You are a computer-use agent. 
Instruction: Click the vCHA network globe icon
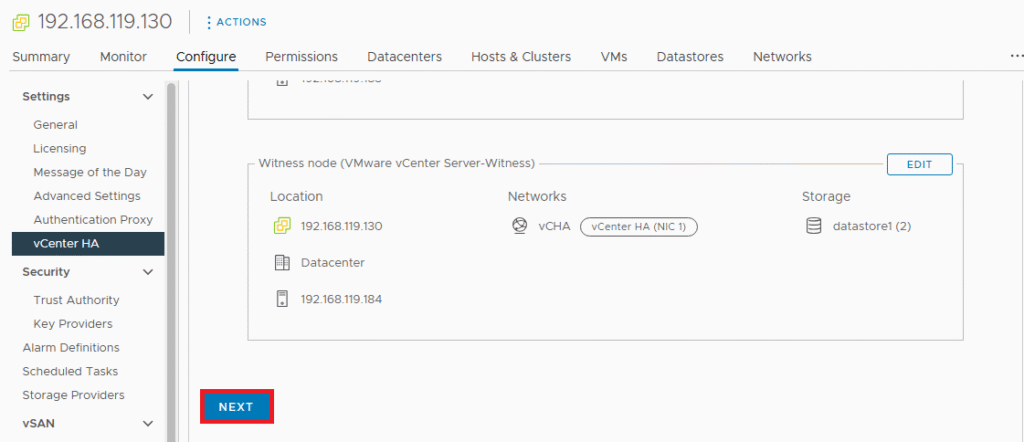click(x=519, y=227)
